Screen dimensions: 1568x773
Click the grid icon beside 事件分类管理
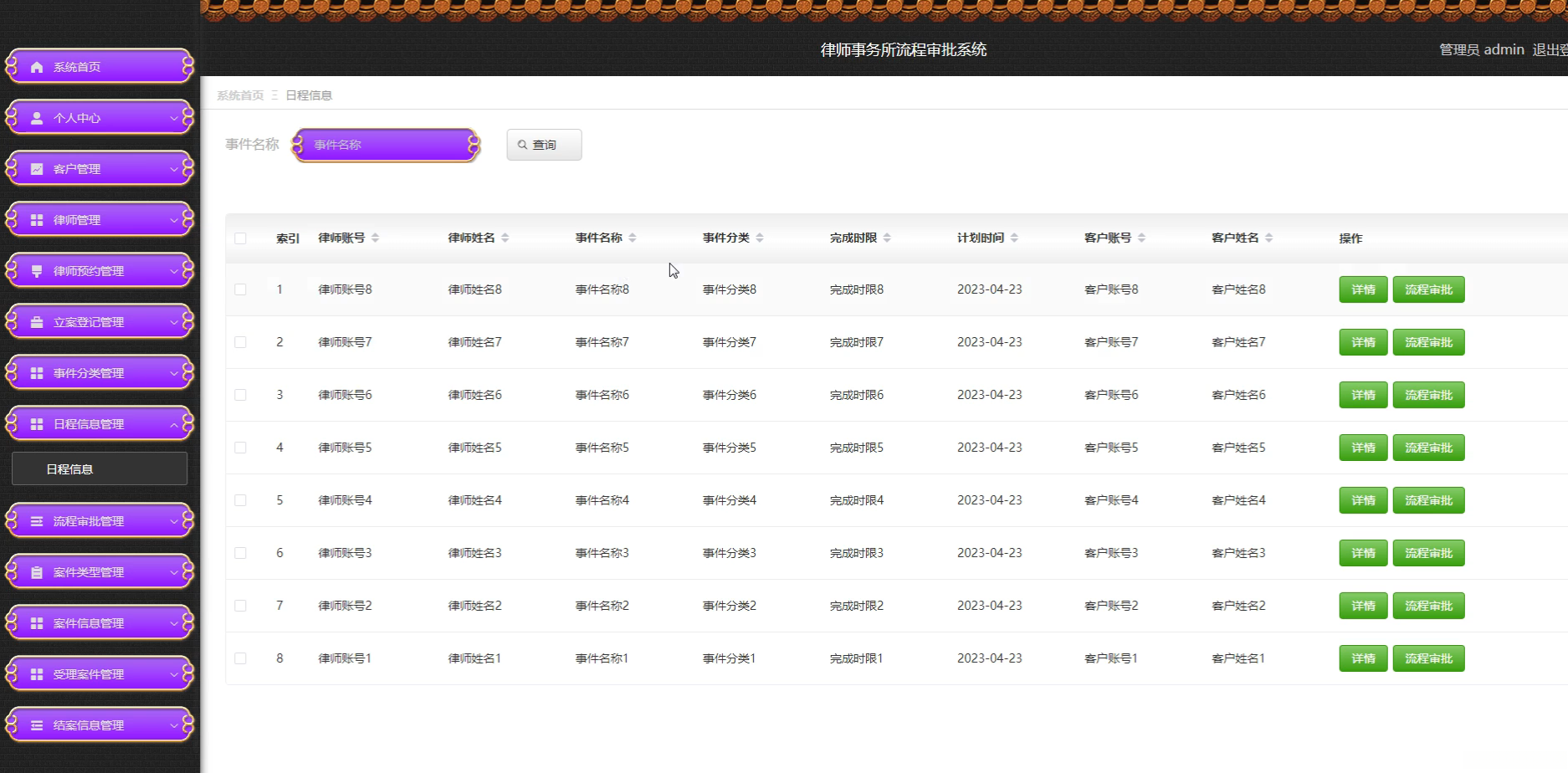click(37, 373)
